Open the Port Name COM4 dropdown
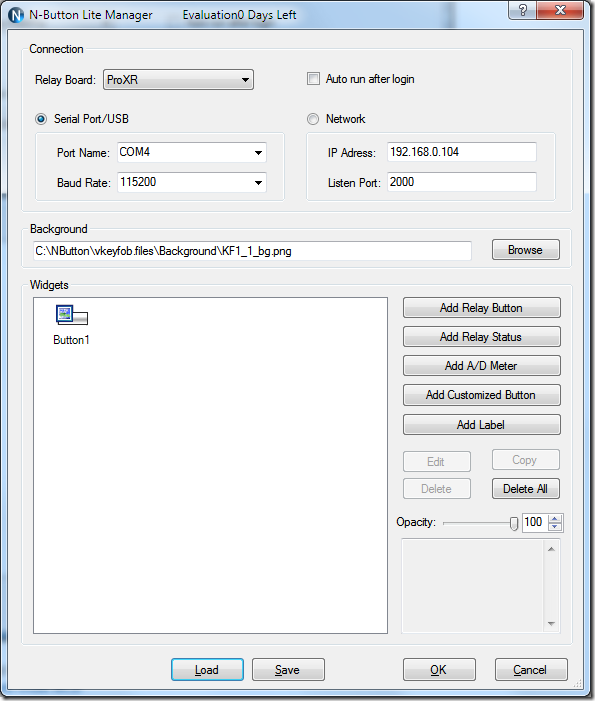595x701 pixels. tap(192, 152)
